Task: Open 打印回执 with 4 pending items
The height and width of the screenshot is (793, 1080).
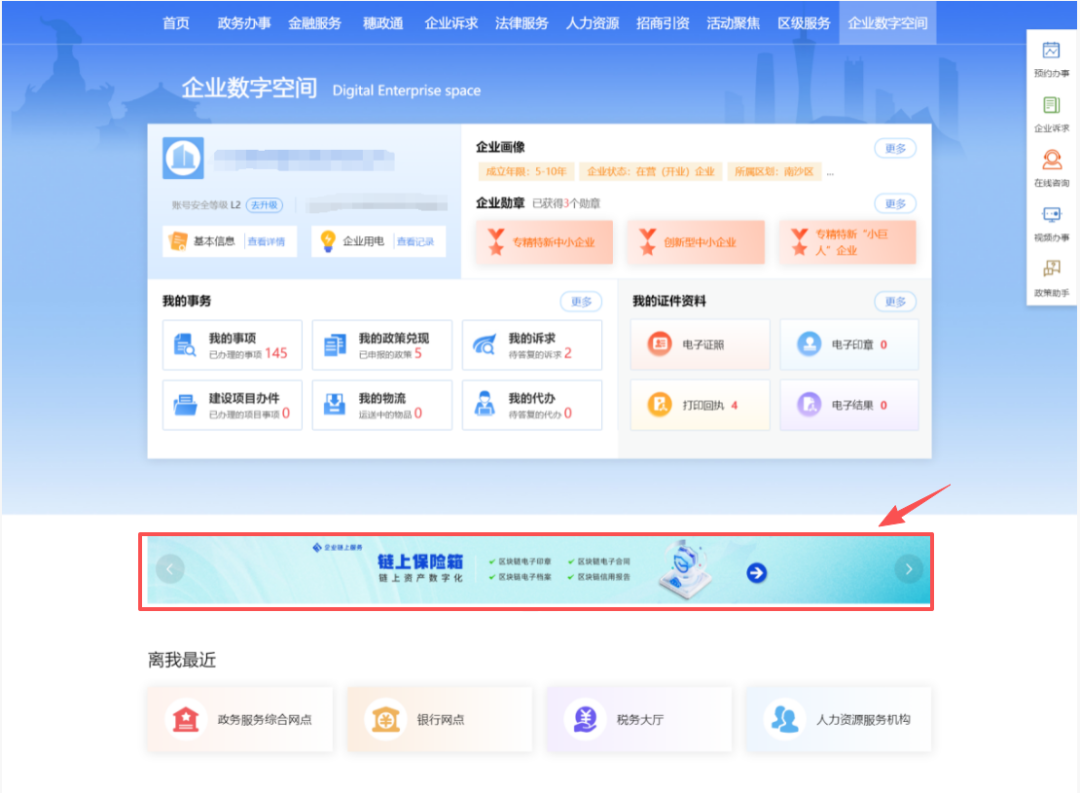Action: click(699, 405)
